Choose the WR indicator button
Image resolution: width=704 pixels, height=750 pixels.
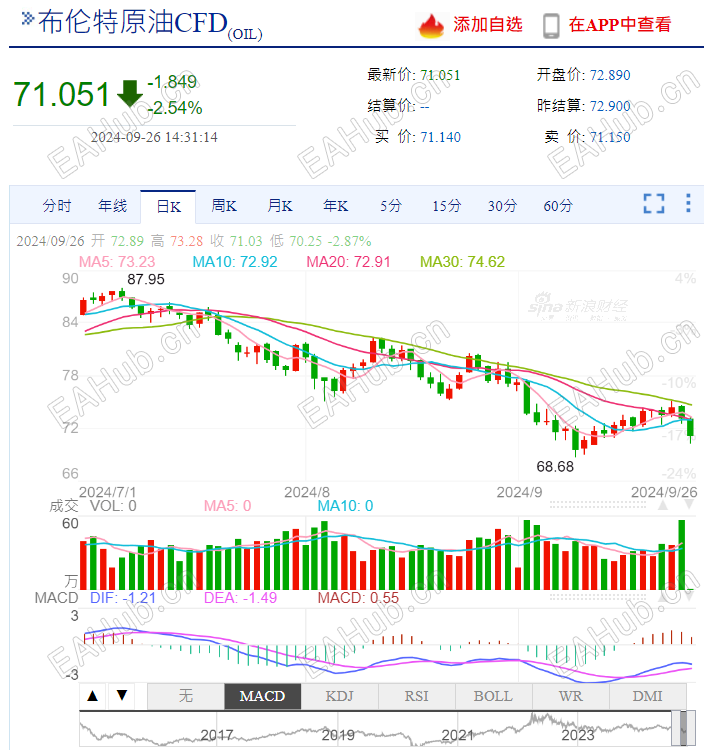point(571,696)
